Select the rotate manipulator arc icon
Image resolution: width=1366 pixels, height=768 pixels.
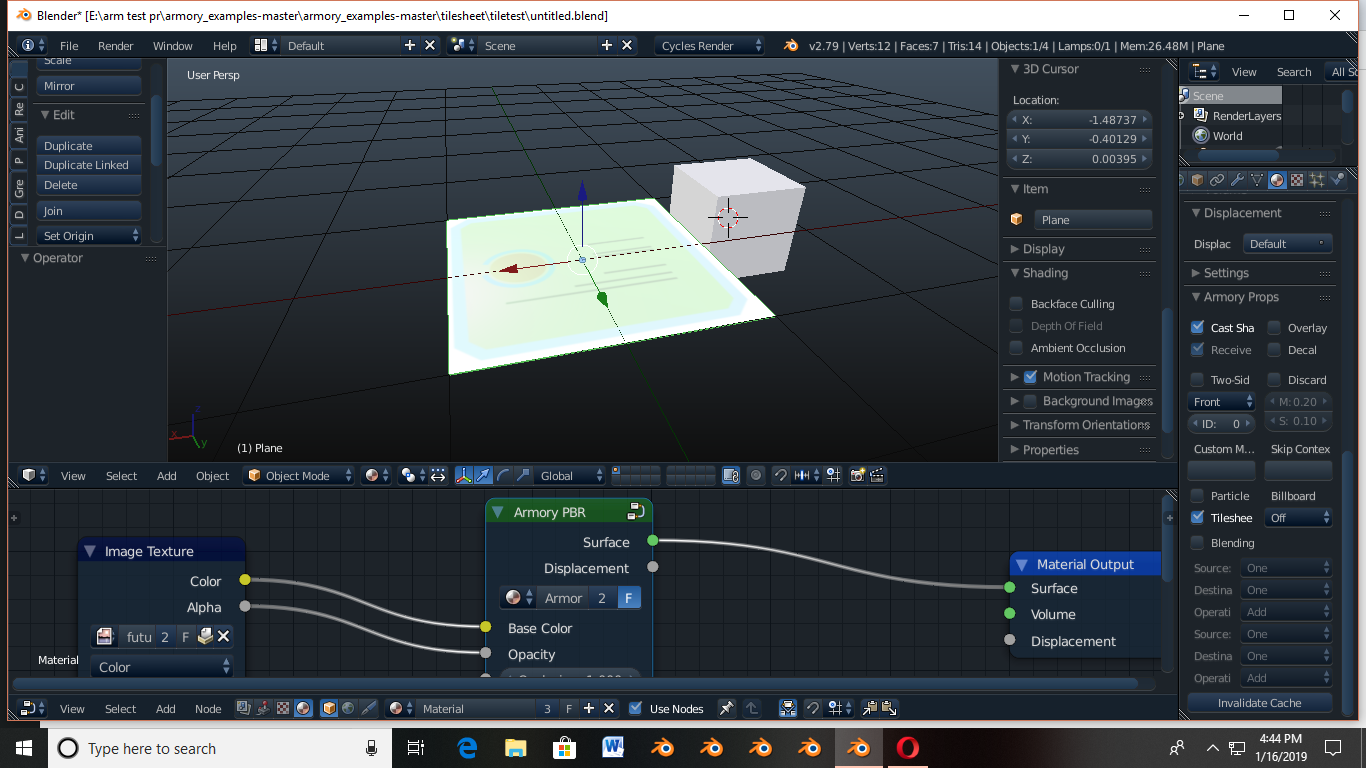pyautogui.click(x=503, y=476)
